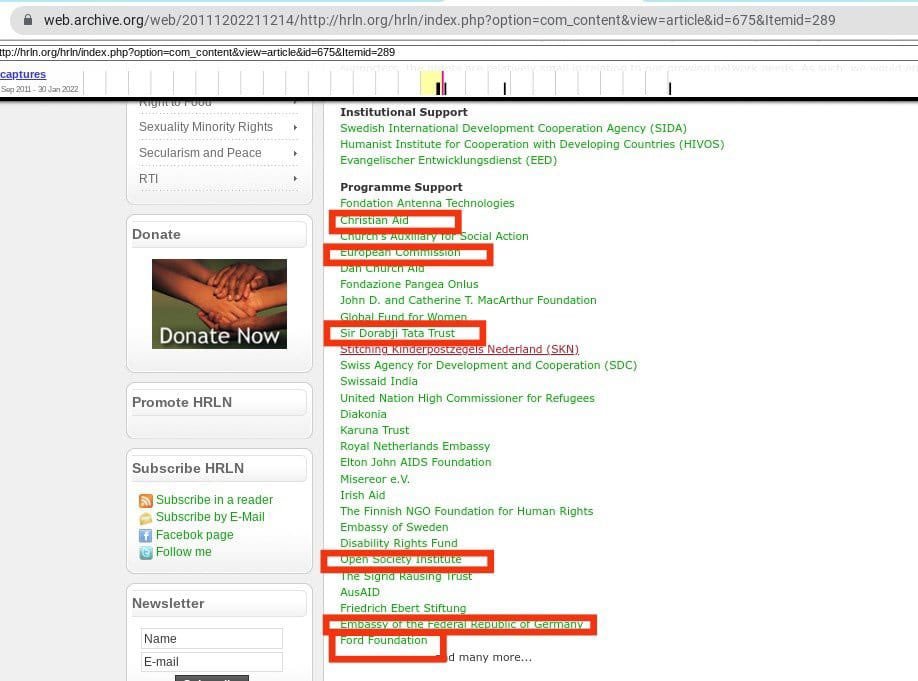Screen dimensions: 918x681
Task: Click the Promote HRLN heading
Action: 182,402
